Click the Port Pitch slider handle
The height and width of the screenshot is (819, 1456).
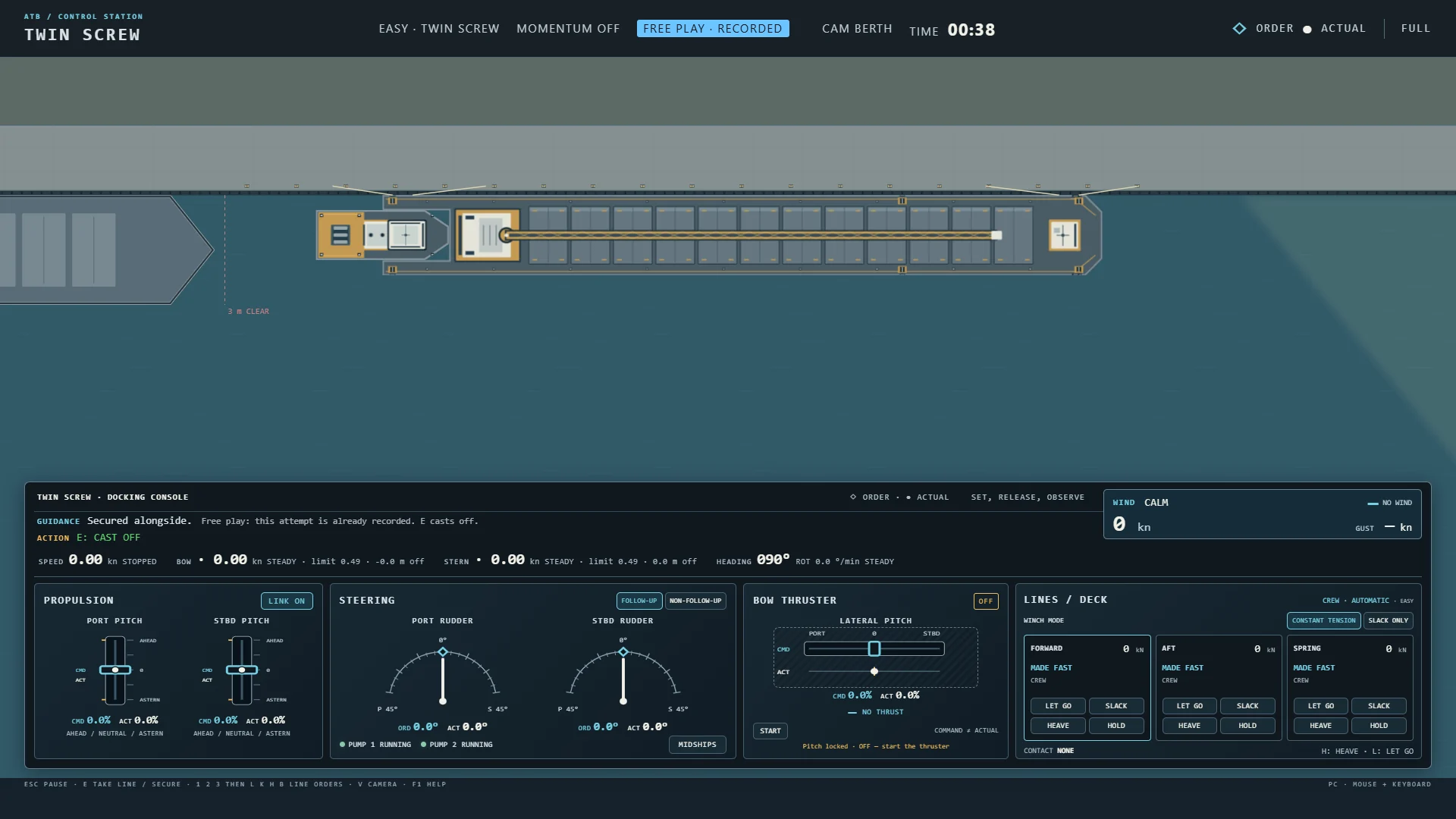[115, 670]
